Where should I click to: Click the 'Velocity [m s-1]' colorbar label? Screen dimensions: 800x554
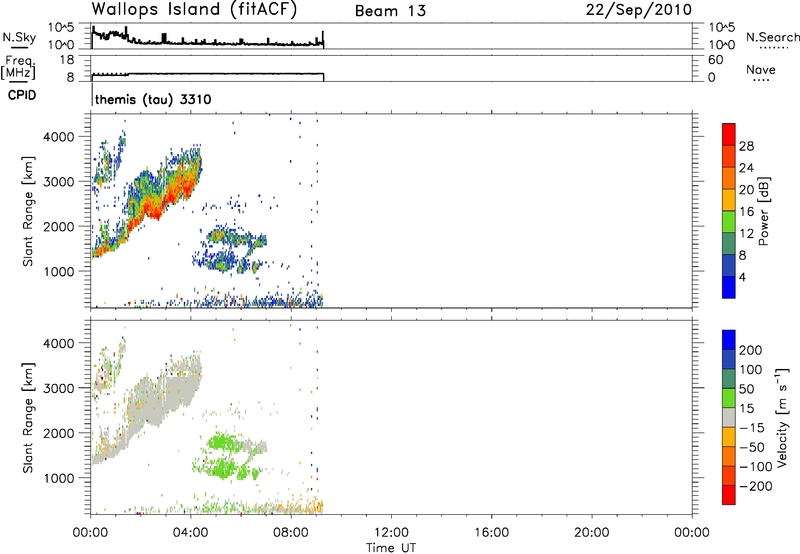pyautogui.click(x=783, y=418)
